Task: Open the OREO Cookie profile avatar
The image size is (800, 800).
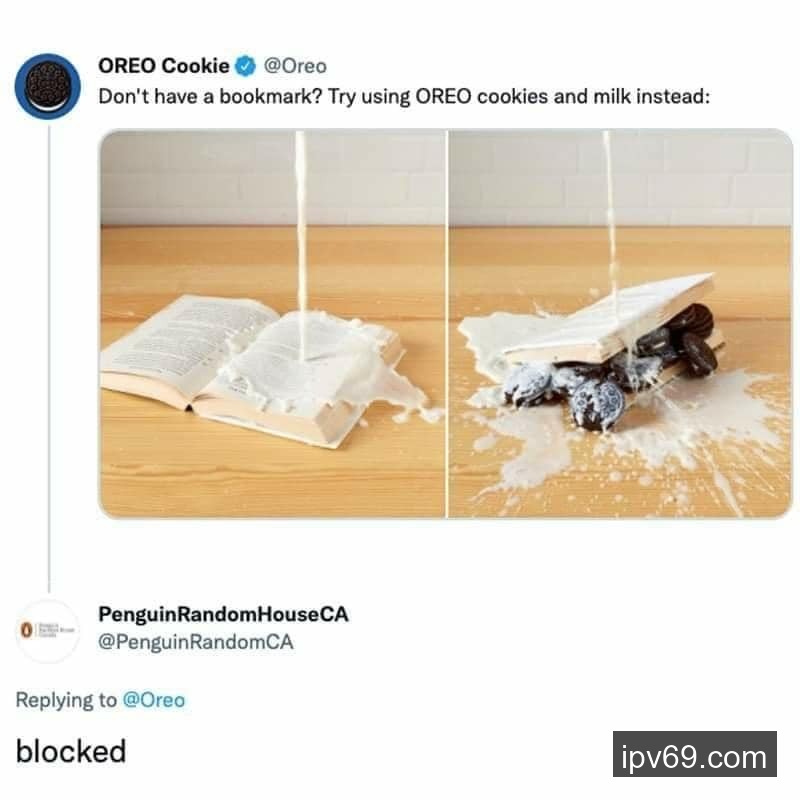Action: tap(47, 86)
